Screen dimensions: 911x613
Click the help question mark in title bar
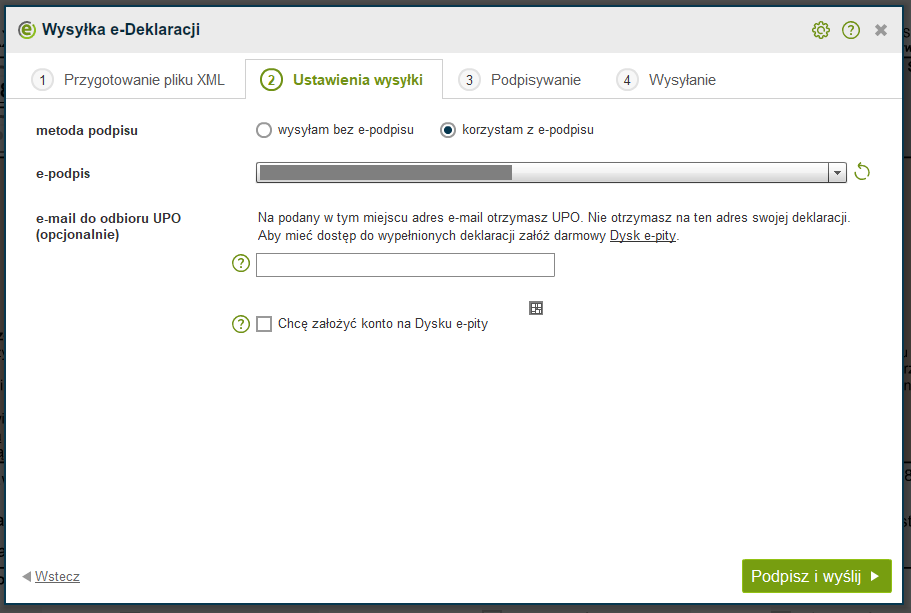pyautogui.click(x=851, y=30)
